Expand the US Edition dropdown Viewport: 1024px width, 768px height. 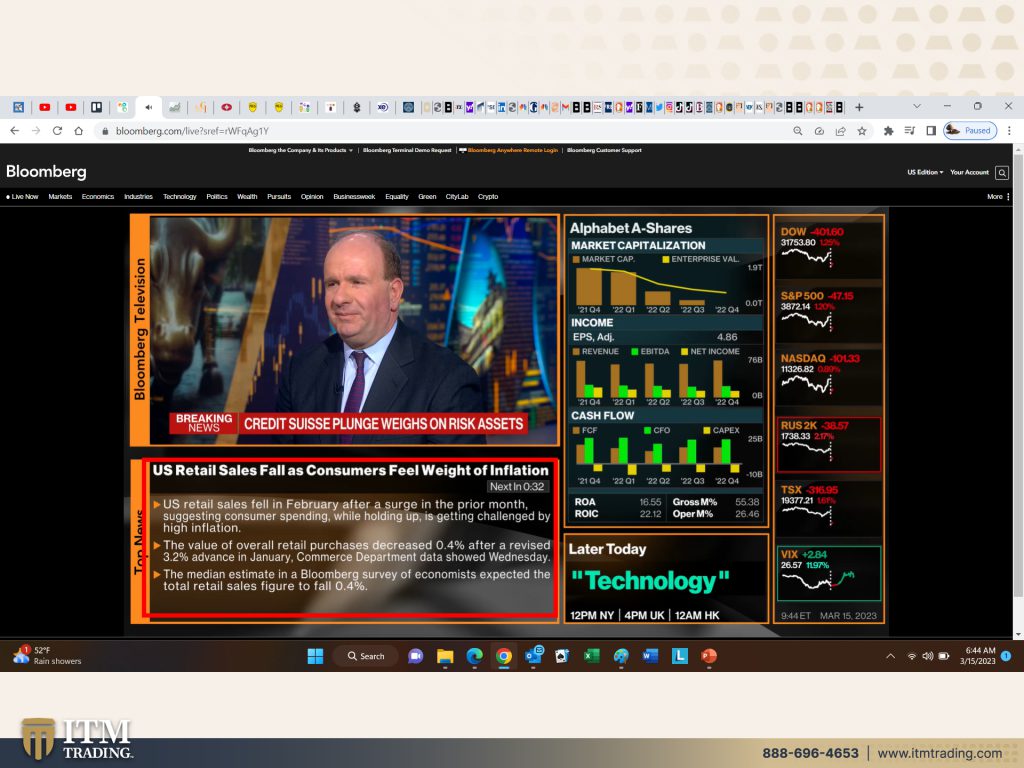pos(925,172)
